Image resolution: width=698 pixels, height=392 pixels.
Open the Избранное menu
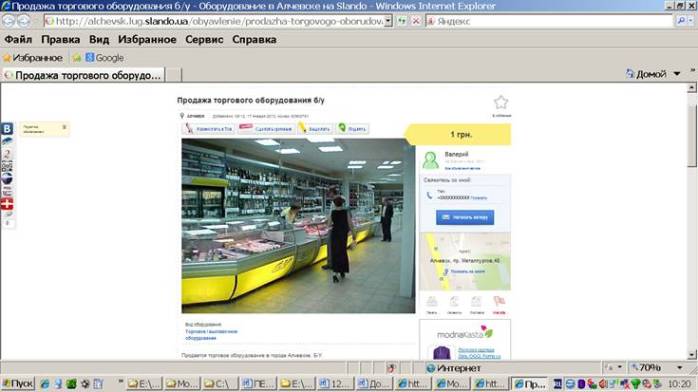pyautogui.click(x=147, y=40)
